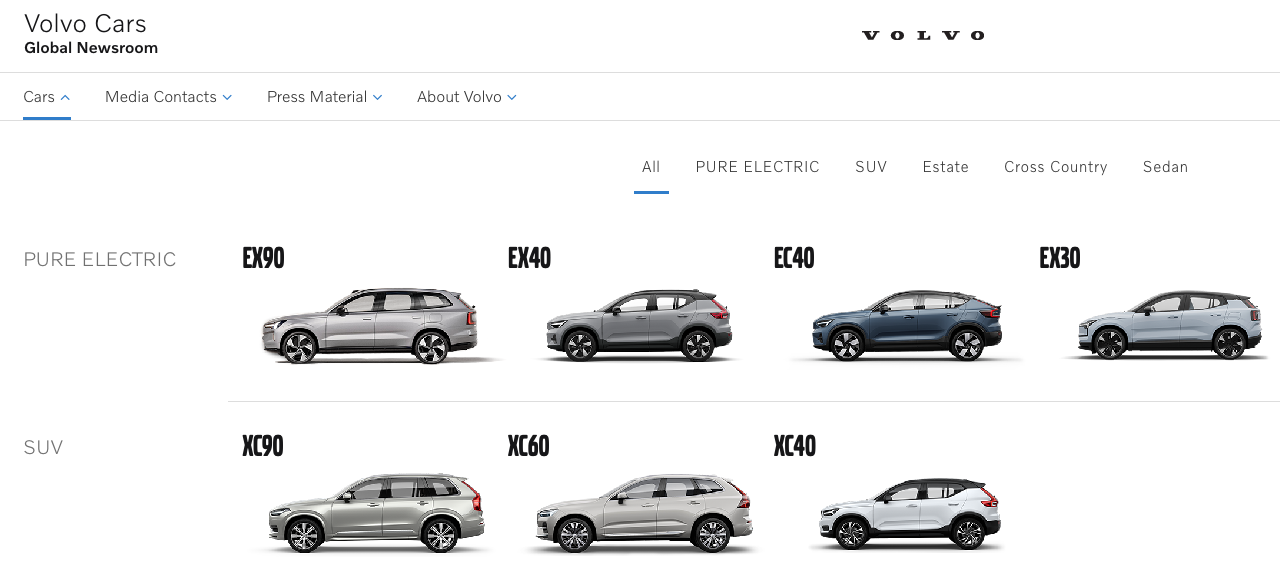Collapse the Cars menu chevron
The width and height of the screenshot is (1280, 577).
65,97
